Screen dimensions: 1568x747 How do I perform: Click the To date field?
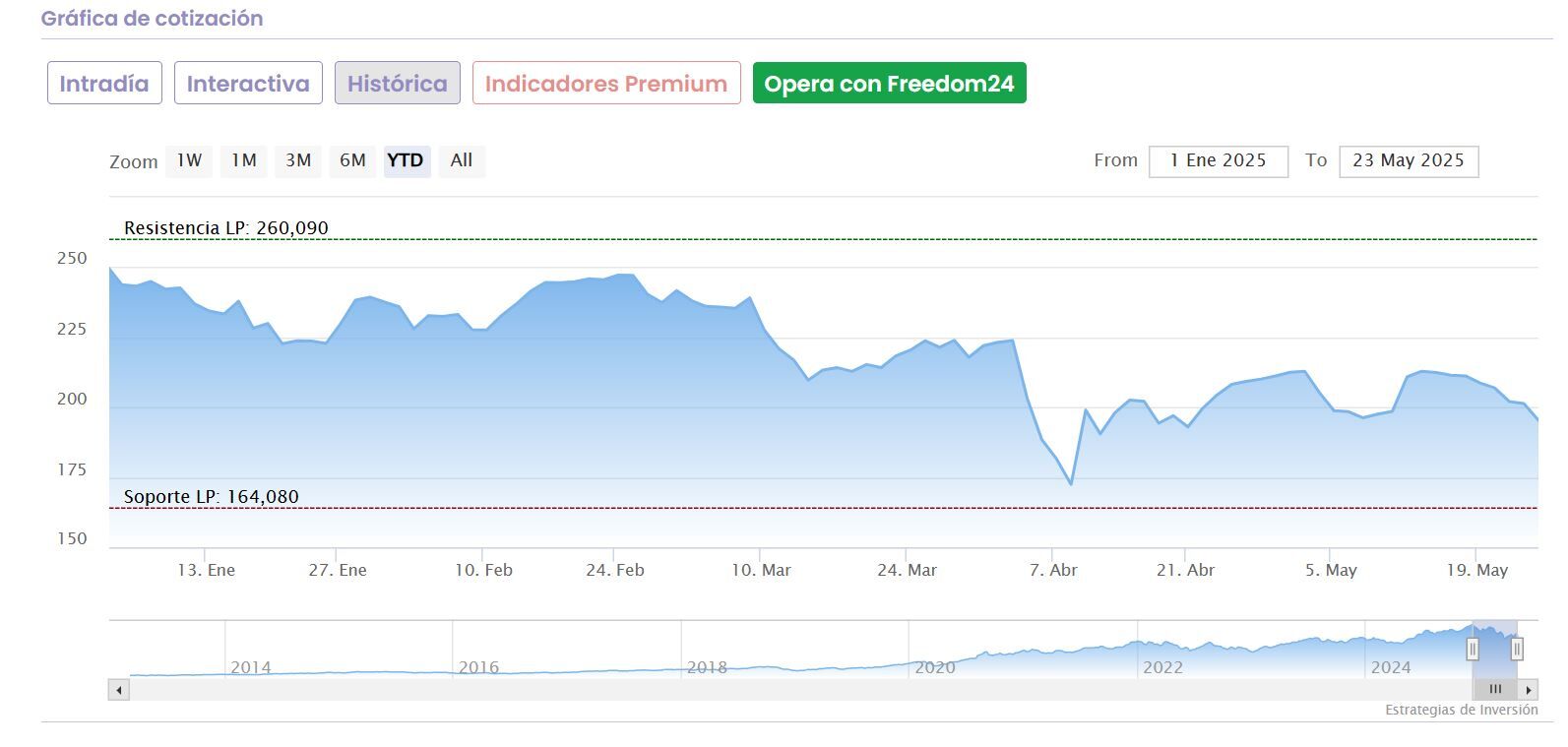pos(1408,161)
